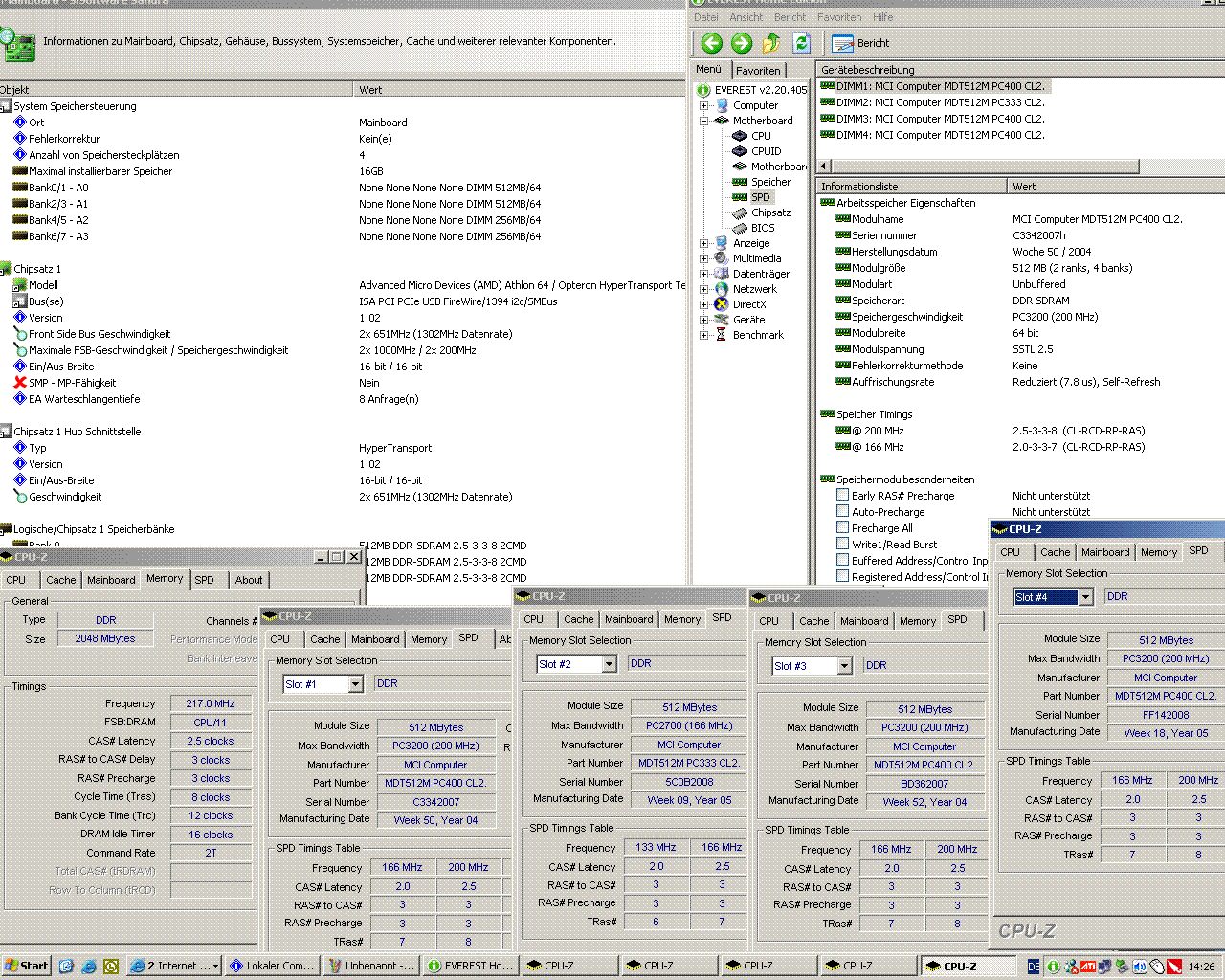
Task: Click the green Forward arrow in EVEREST toolbar
Action: click(x=742, y=43)
